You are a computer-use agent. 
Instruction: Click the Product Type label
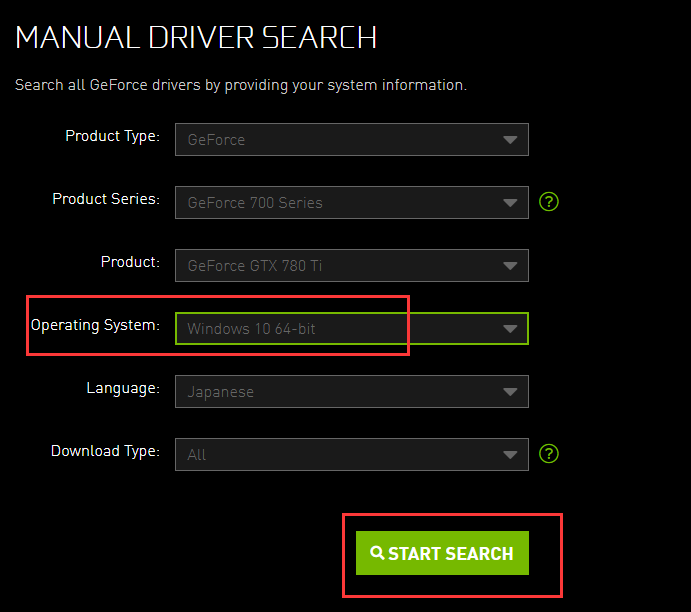point(112,136)
